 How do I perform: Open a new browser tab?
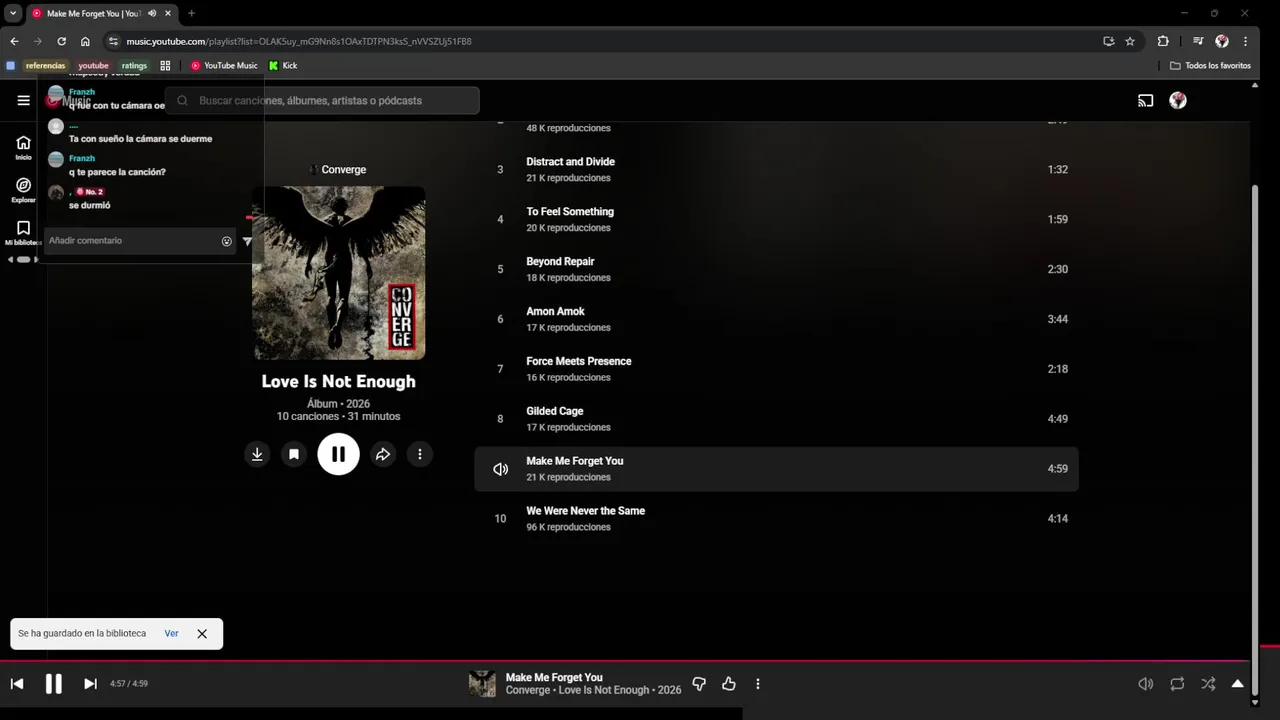[191, 13]
